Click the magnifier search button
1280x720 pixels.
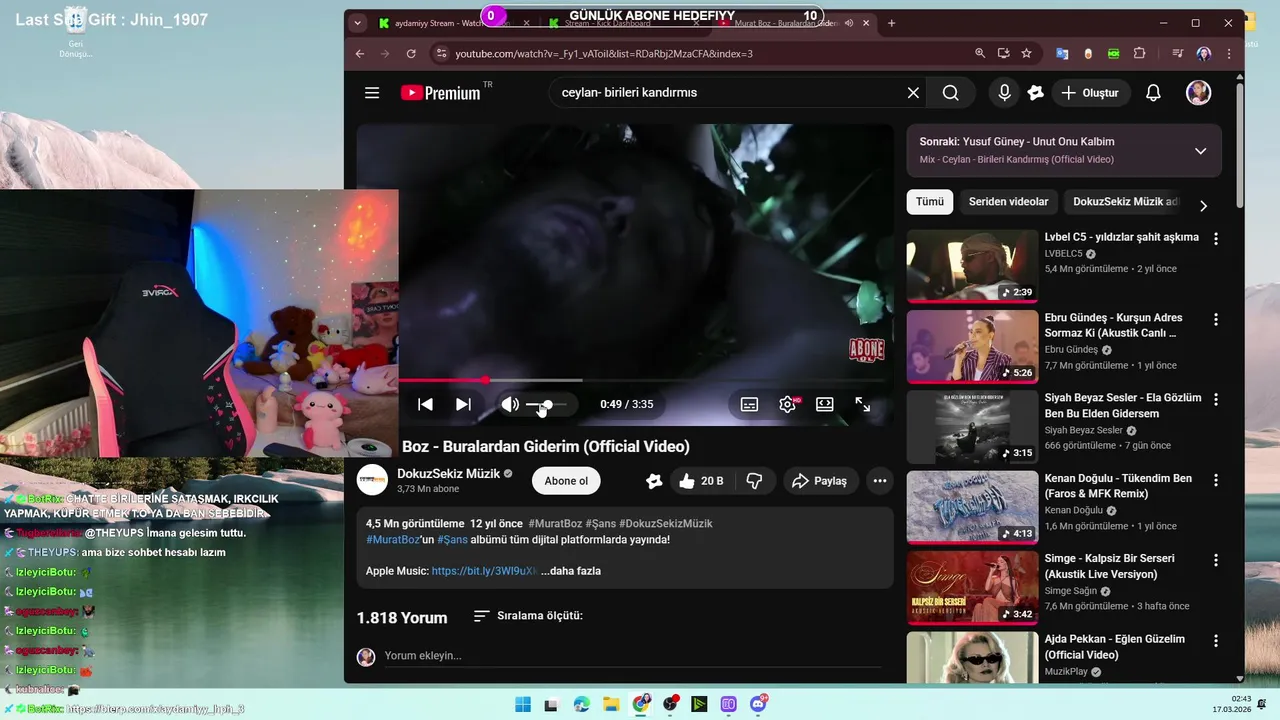tap(950, 93)
